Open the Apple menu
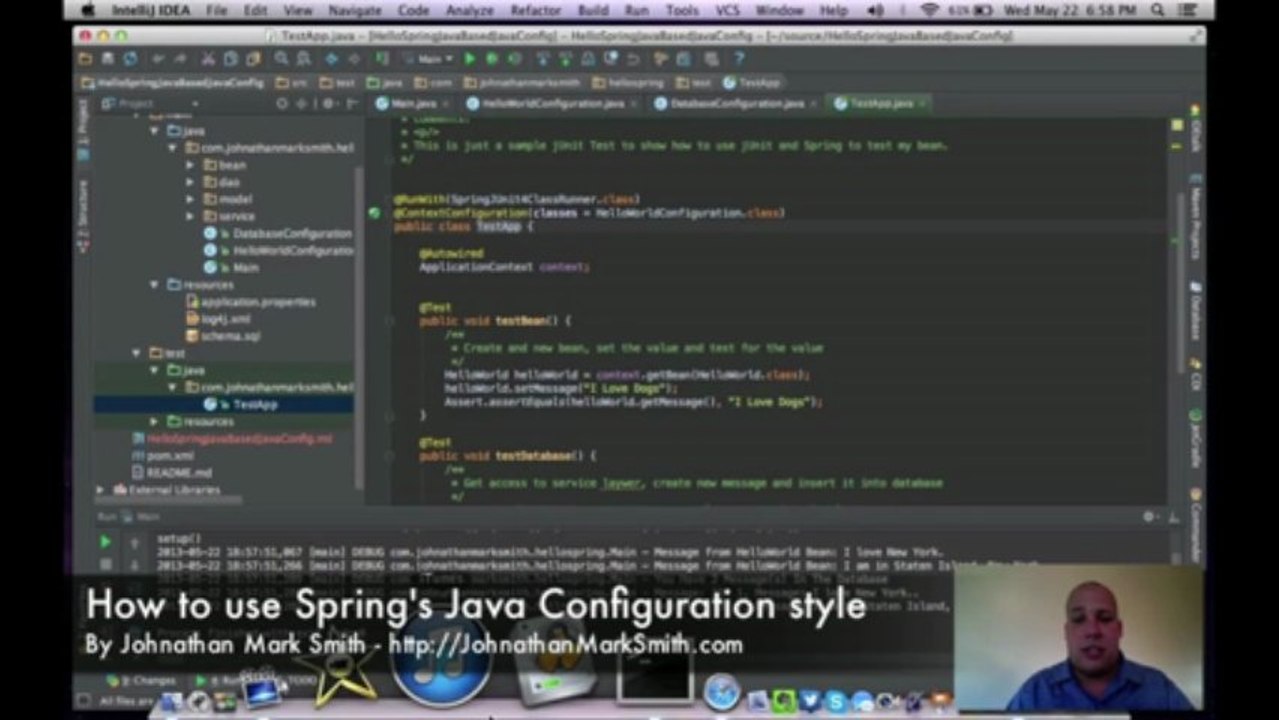The image size is (1279, 720). [x=87, y=10]
